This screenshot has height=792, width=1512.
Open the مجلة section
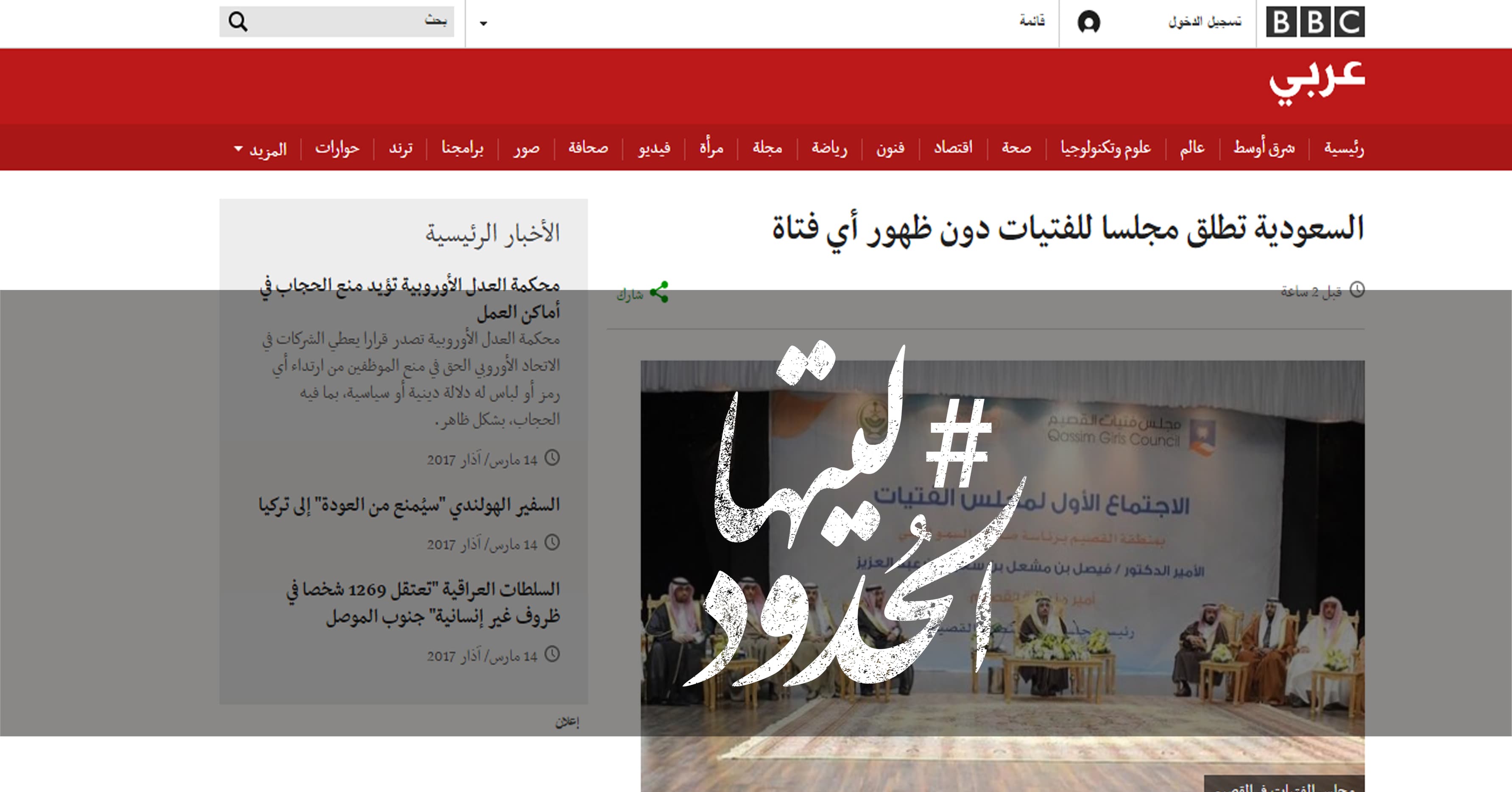(767, 148)
